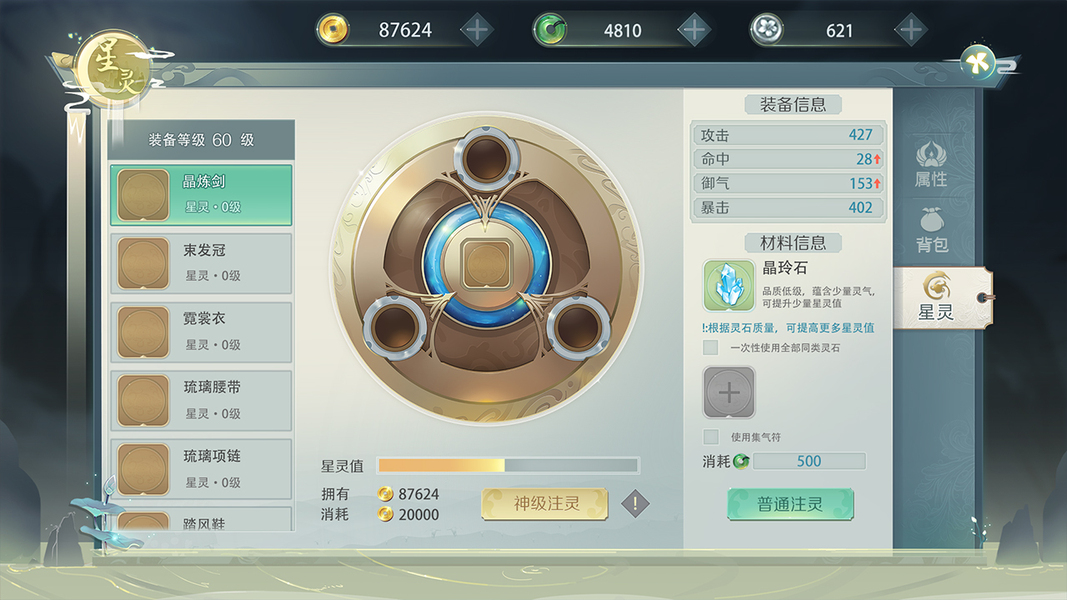Add more gold coins with plus icon
The width and height of the screenshot is (1067, 600).
477,30
